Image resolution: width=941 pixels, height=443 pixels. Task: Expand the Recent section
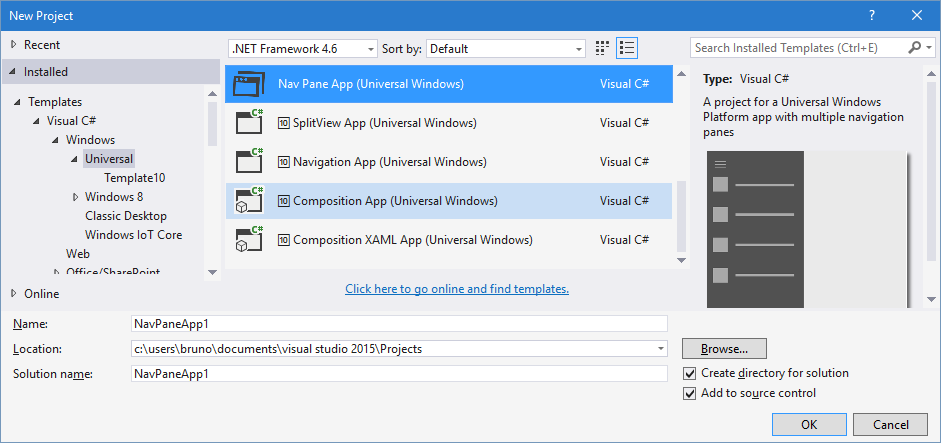[13, 45]
